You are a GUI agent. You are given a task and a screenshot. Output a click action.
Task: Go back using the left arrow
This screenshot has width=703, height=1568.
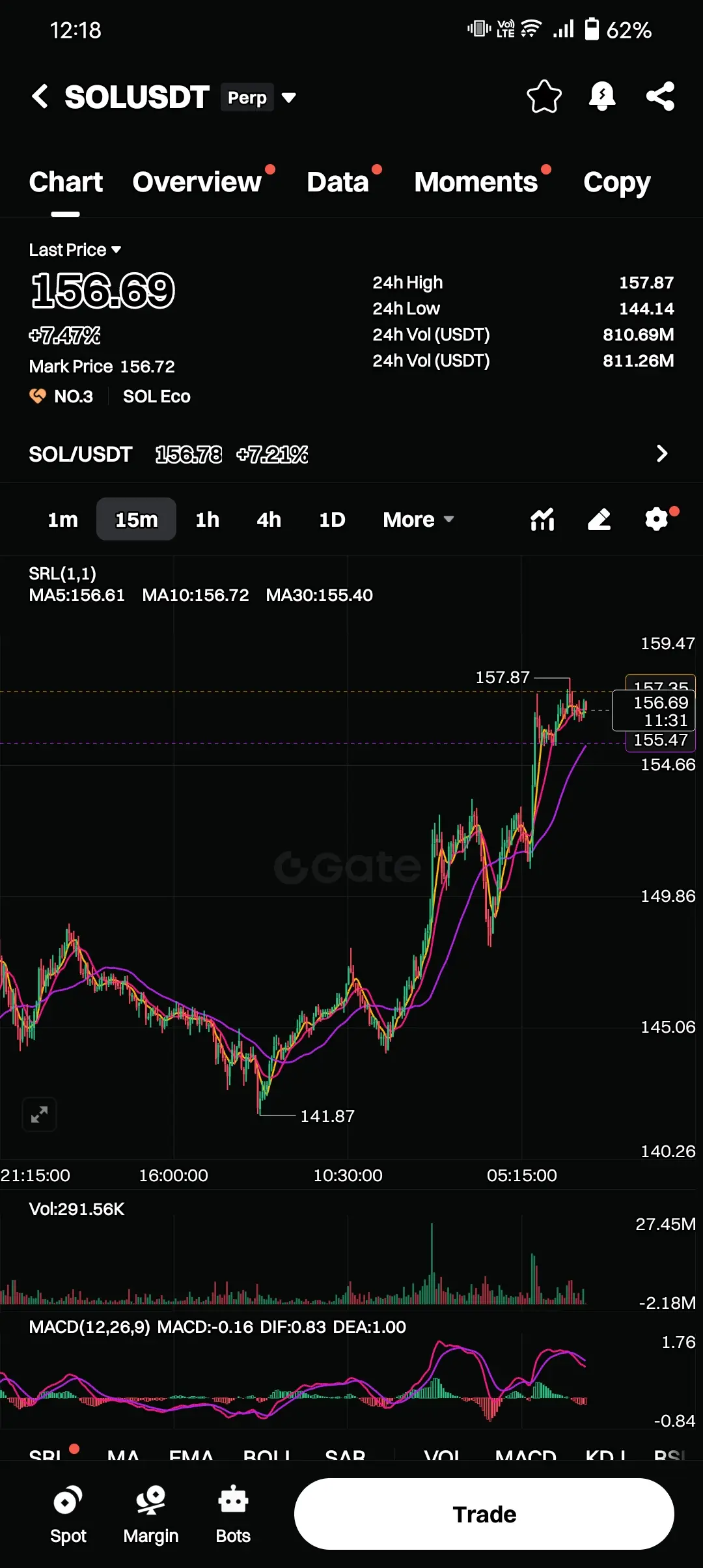click(40, 96)
